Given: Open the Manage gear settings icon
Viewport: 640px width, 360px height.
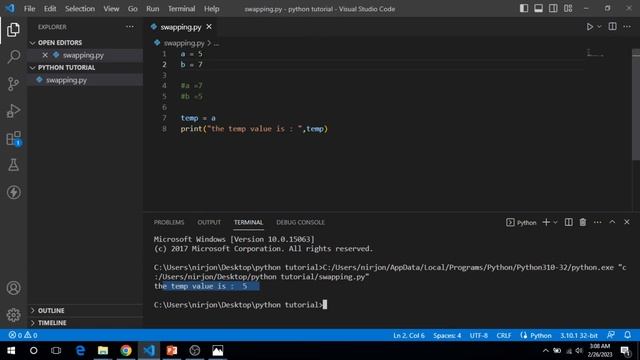Looking at the screenshot, I should click(13, 315).
